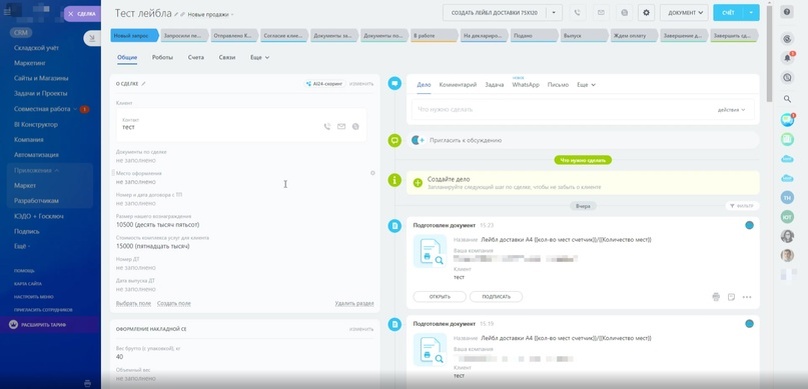Set deal stage to Подано
Screen dimensions: 808x389
coord(533,36)
